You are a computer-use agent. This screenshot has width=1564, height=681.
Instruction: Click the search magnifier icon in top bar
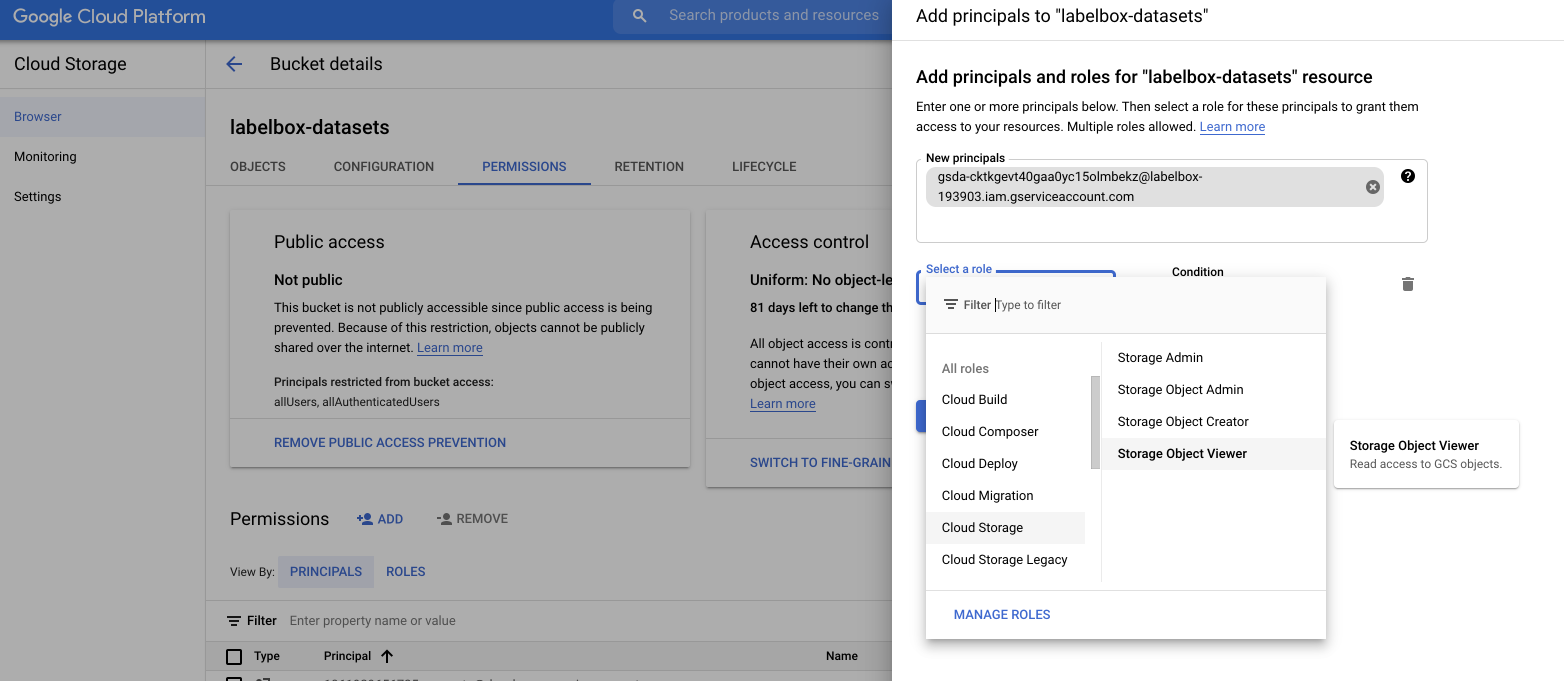click(x=640, y=16)
